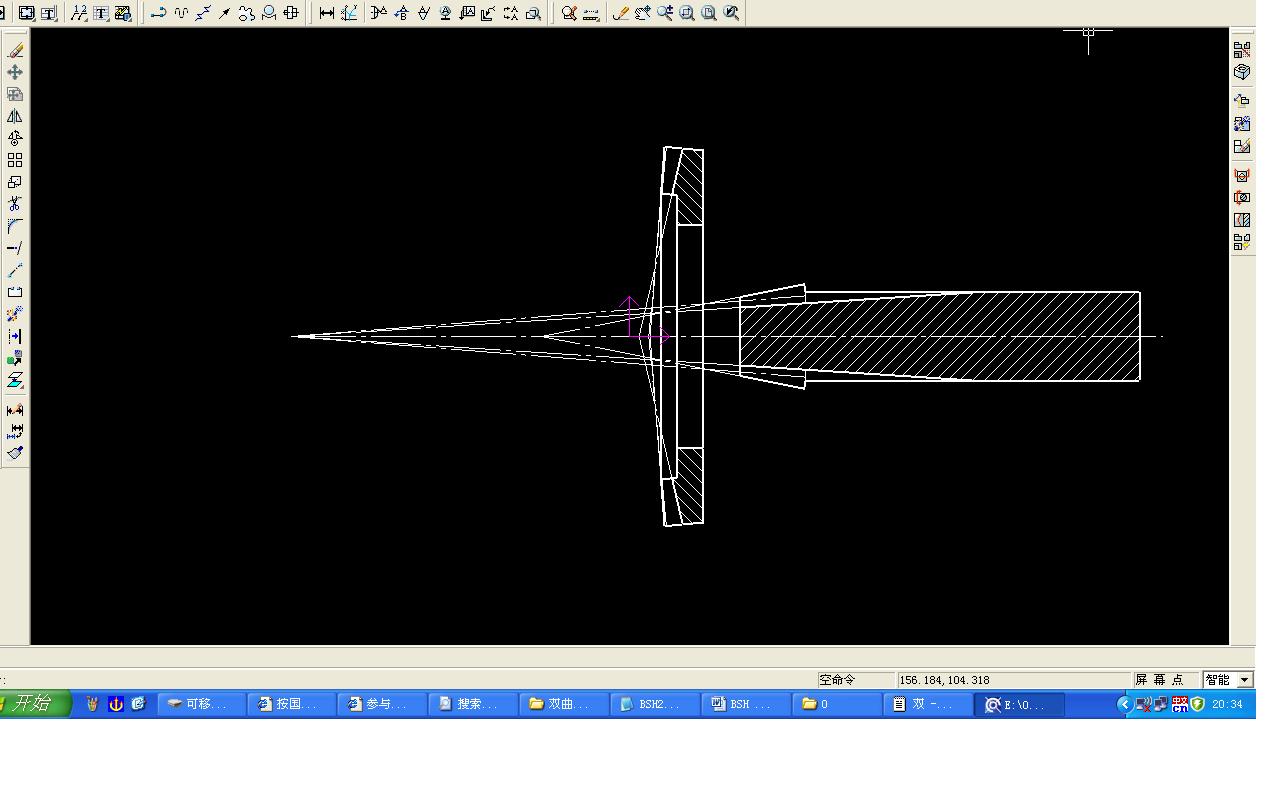Switch to 按国... taskbar window
Screen dimensions: 1280x800
coord(291,704)
